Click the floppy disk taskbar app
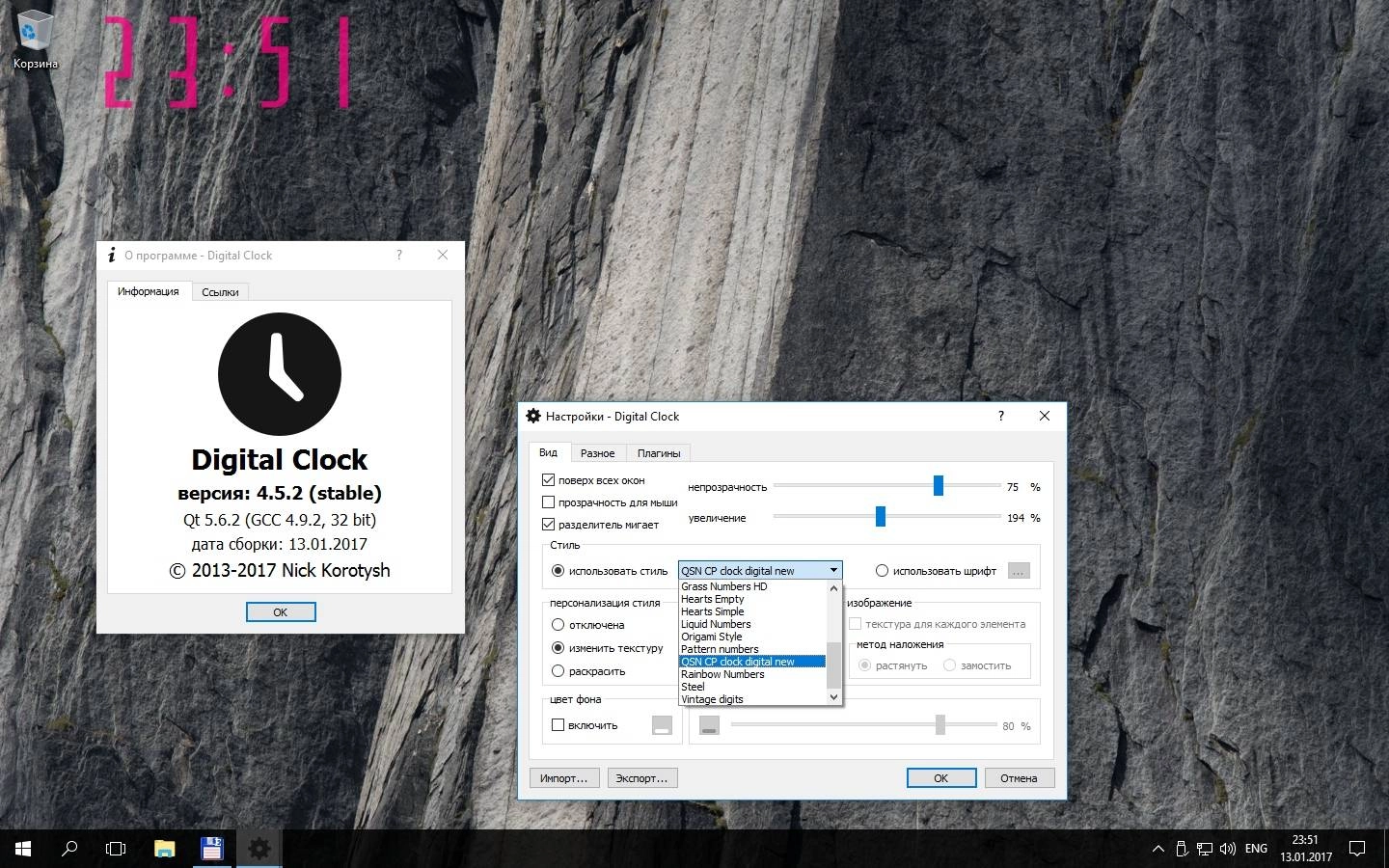This screenshot has width=1389, height=868. point(211,849)
